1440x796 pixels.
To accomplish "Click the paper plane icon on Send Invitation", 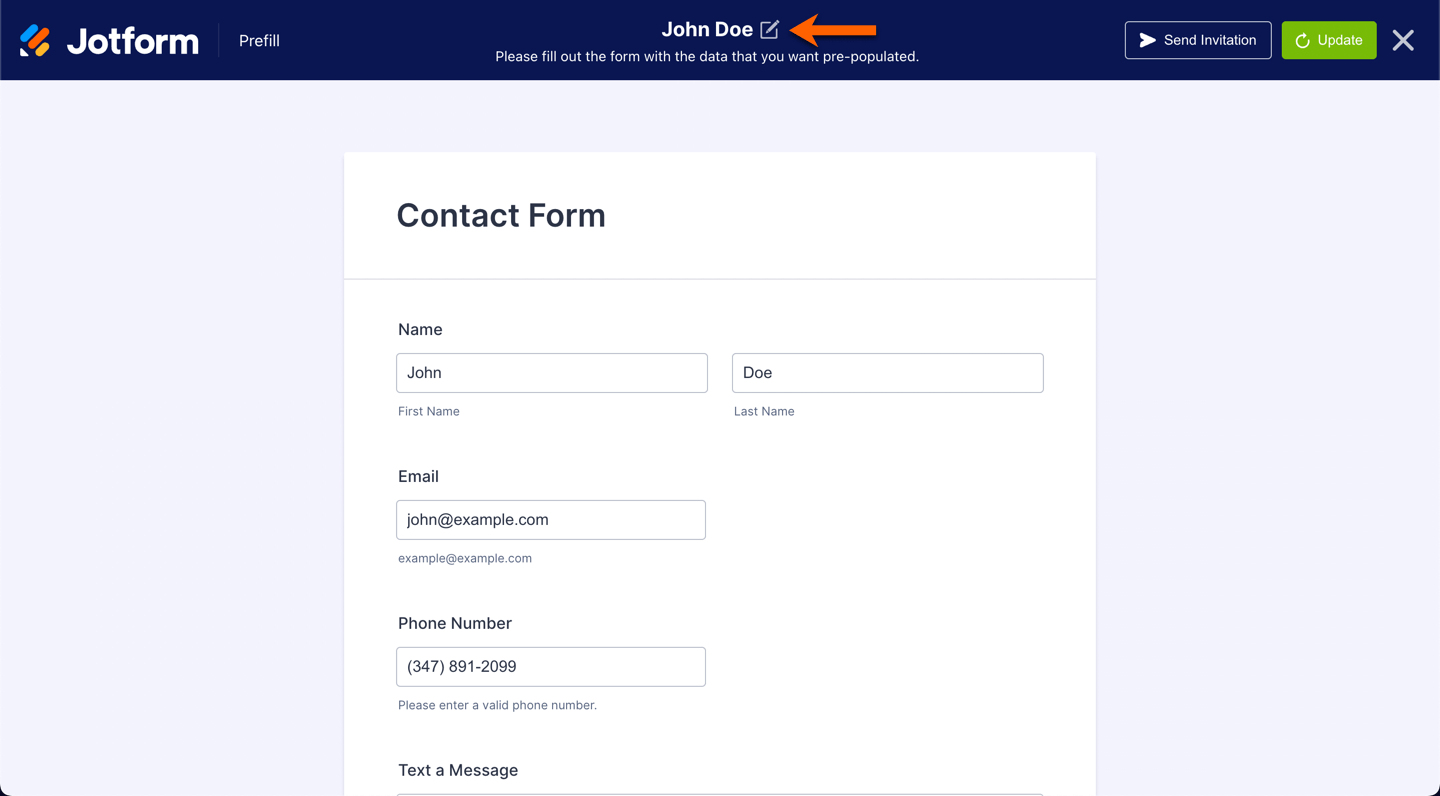I will (x=1148, y=40).
